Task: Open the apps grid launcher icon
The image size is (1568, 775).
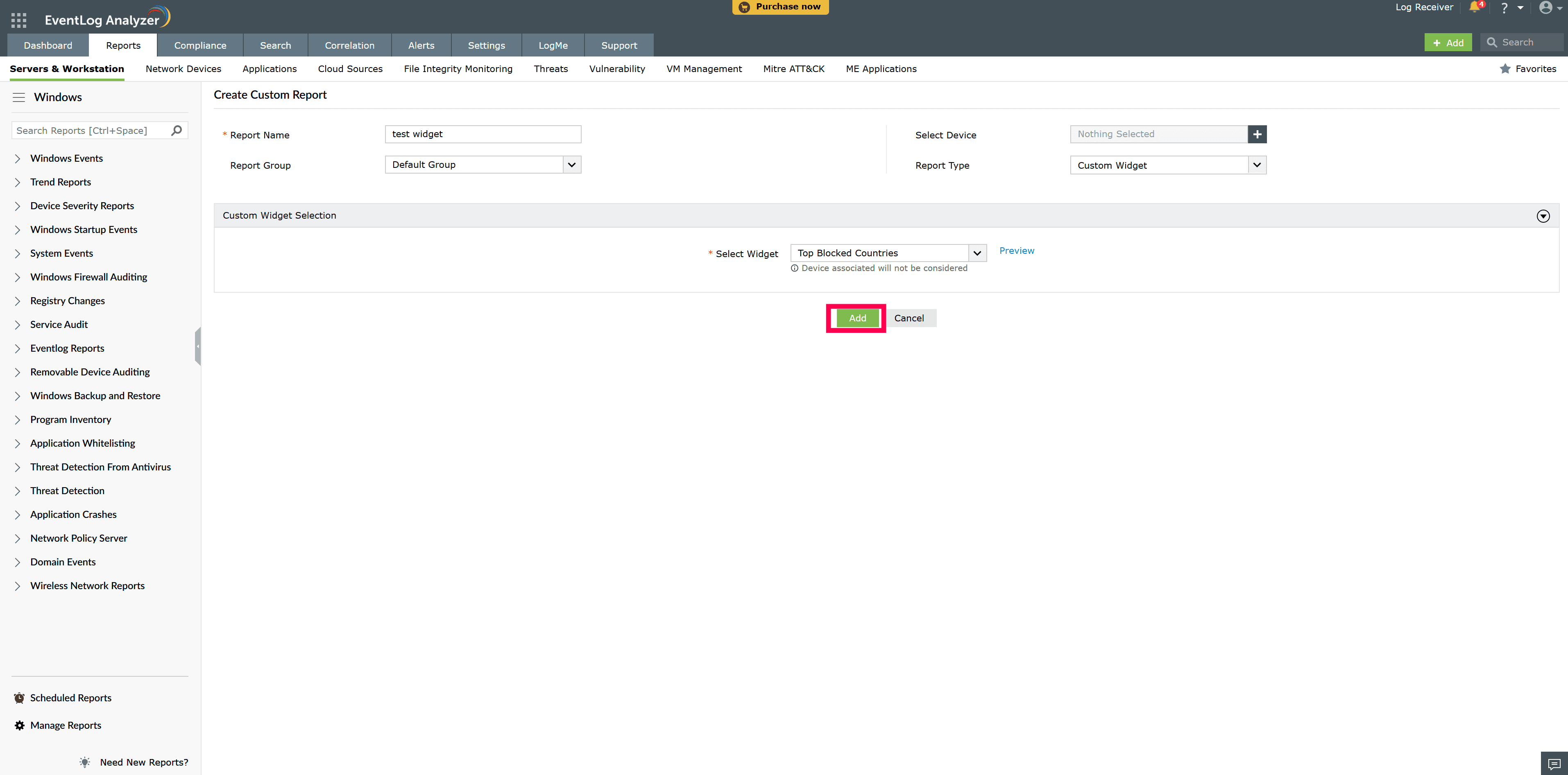Action: (19, 20)
